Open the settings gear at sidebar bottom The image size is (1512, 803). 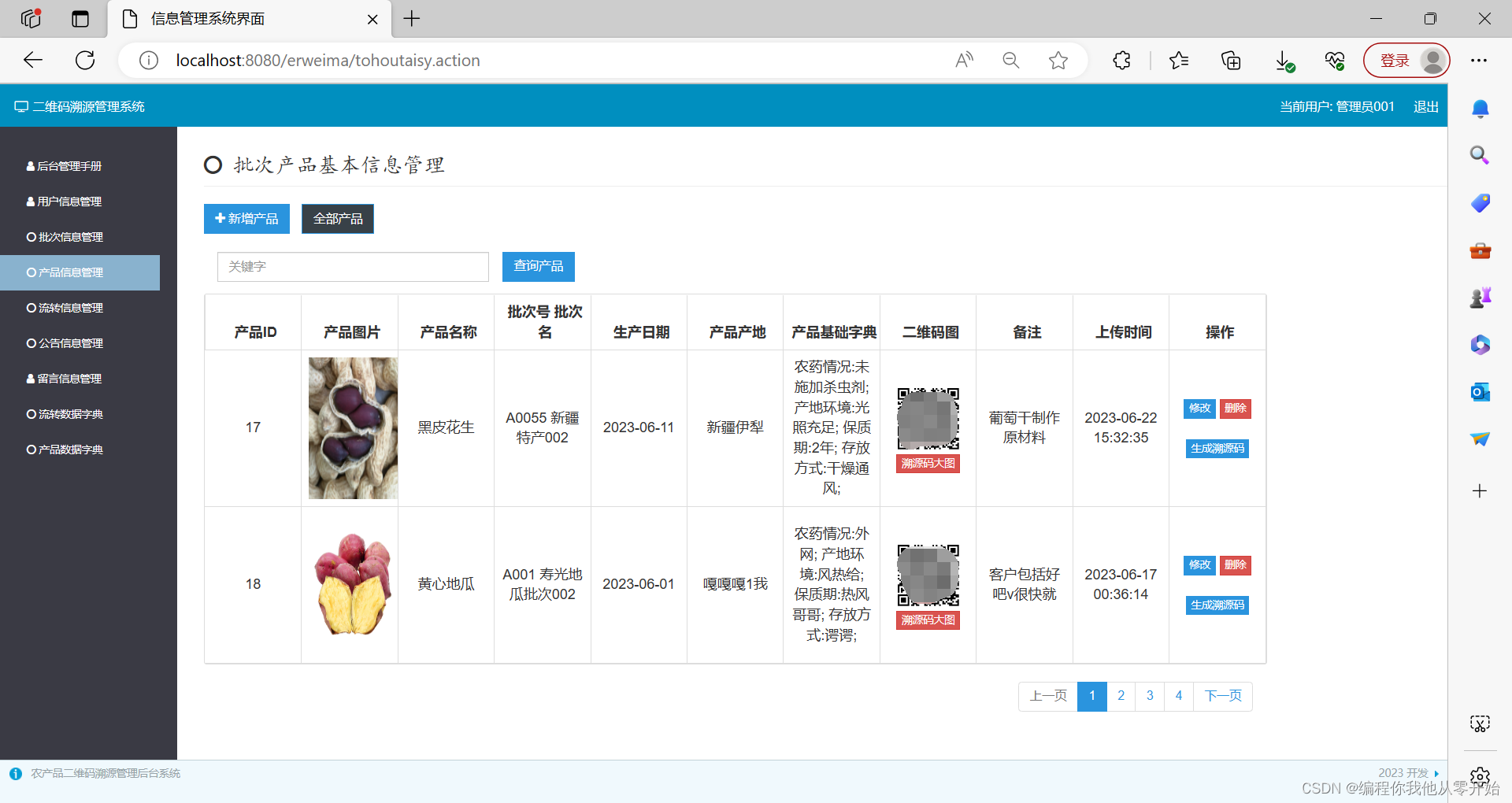(1480, 776)
